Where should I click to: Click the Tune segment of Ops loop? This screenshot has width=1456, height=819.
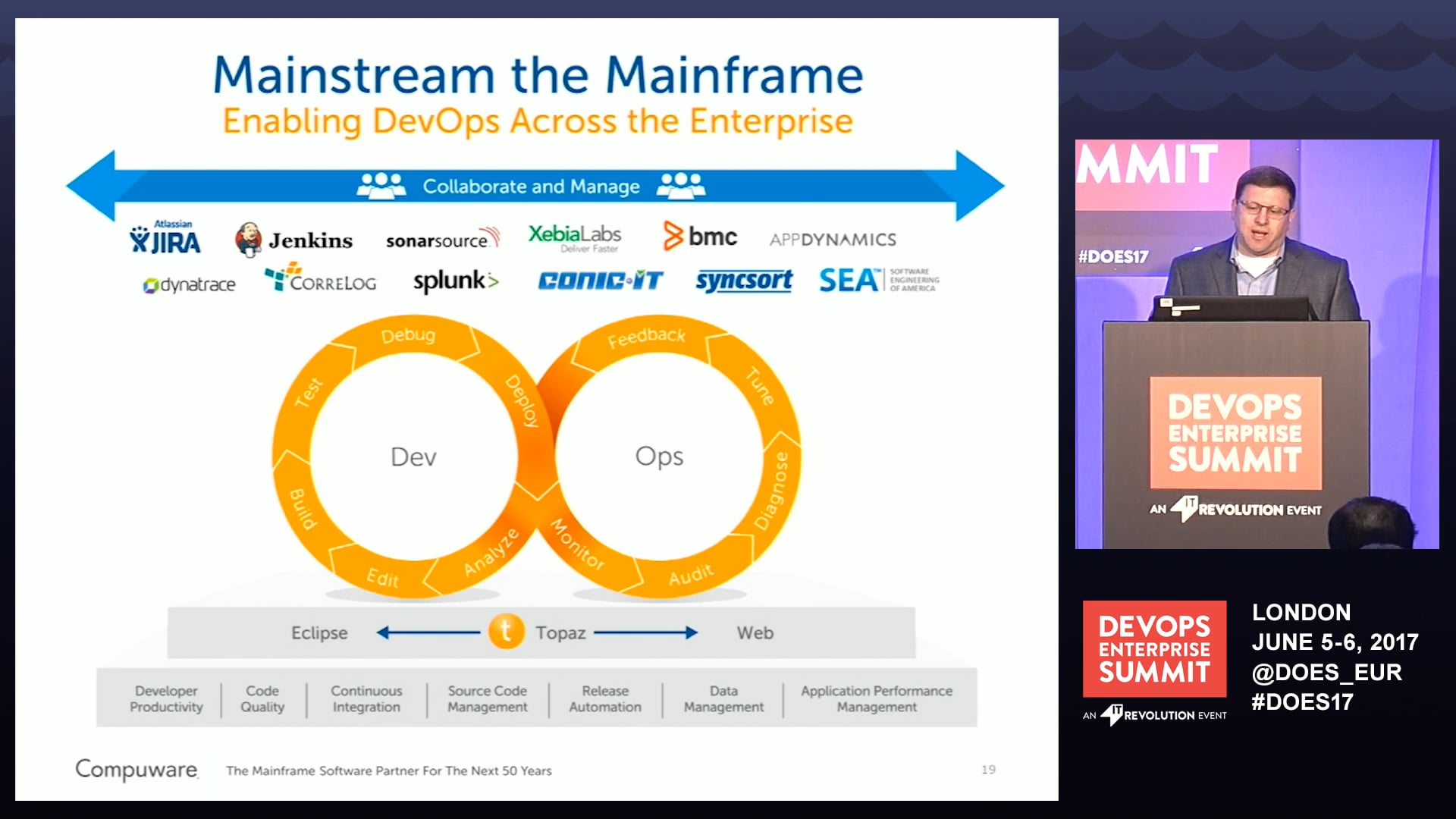(760, 386)
